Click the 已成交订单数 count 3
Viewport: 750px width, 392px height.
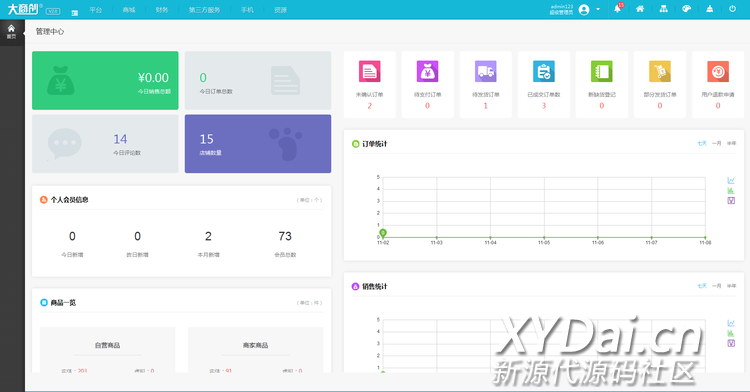(543, 106)
